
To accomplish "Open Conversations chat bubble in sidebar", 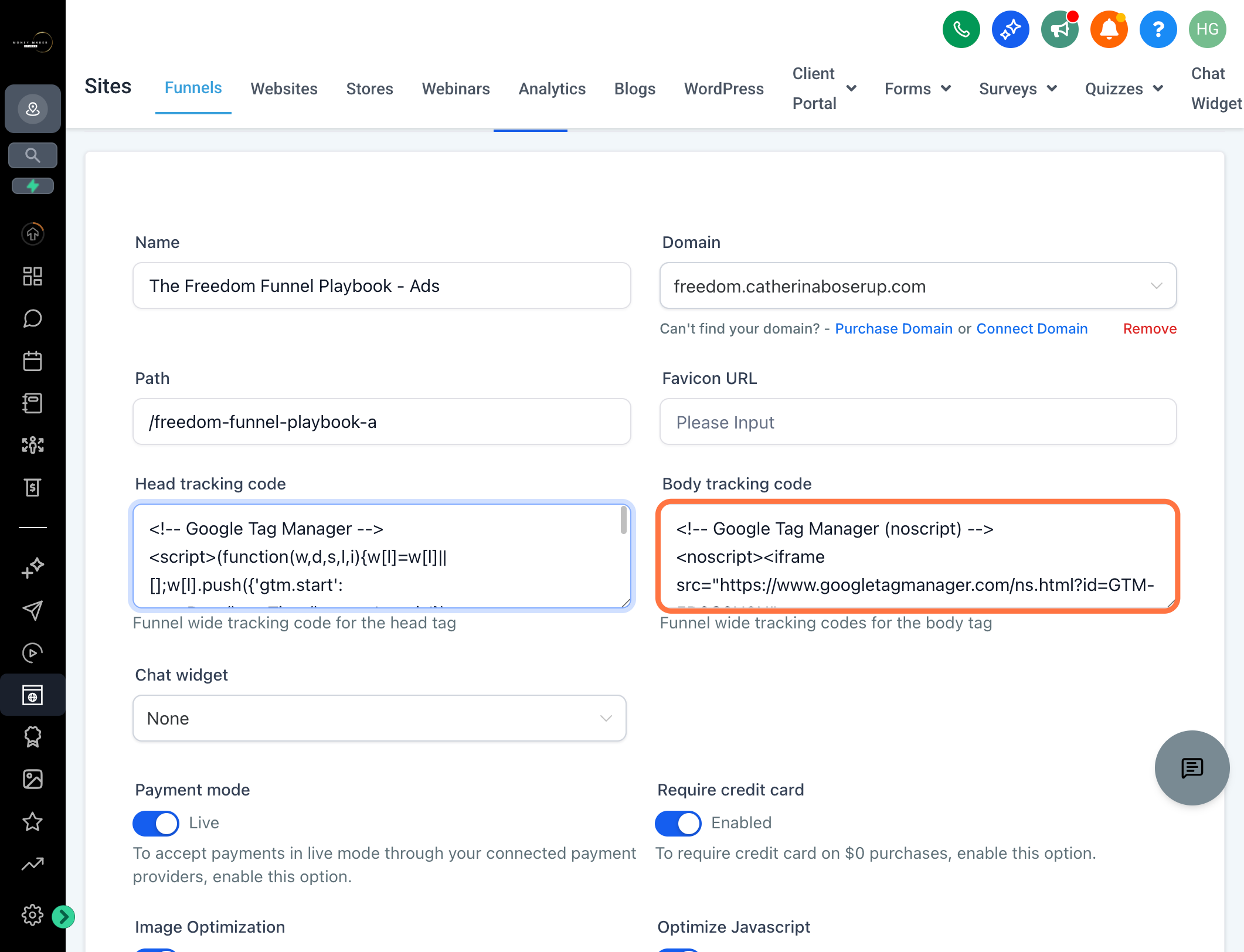I will coord(32,318).
